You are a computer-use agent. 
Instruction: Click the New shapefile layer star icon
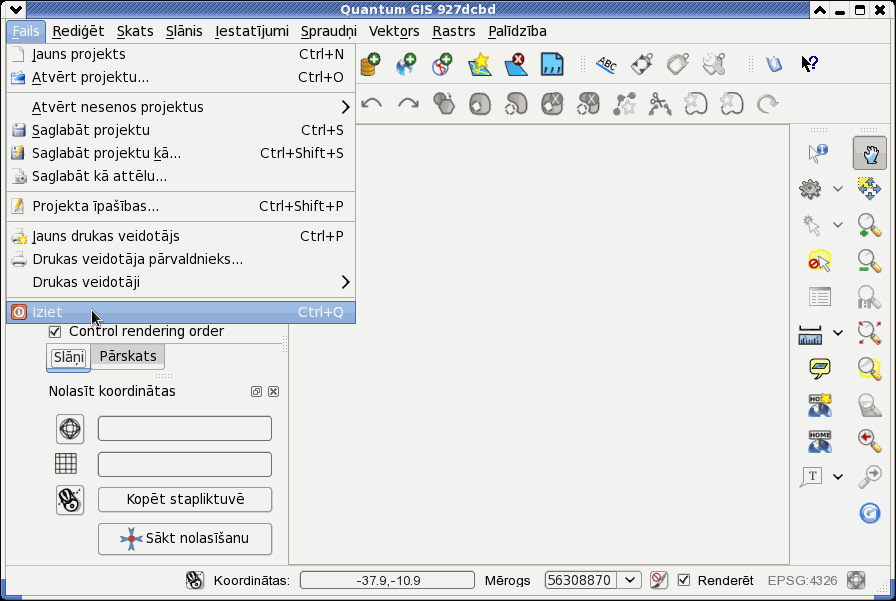479,64
